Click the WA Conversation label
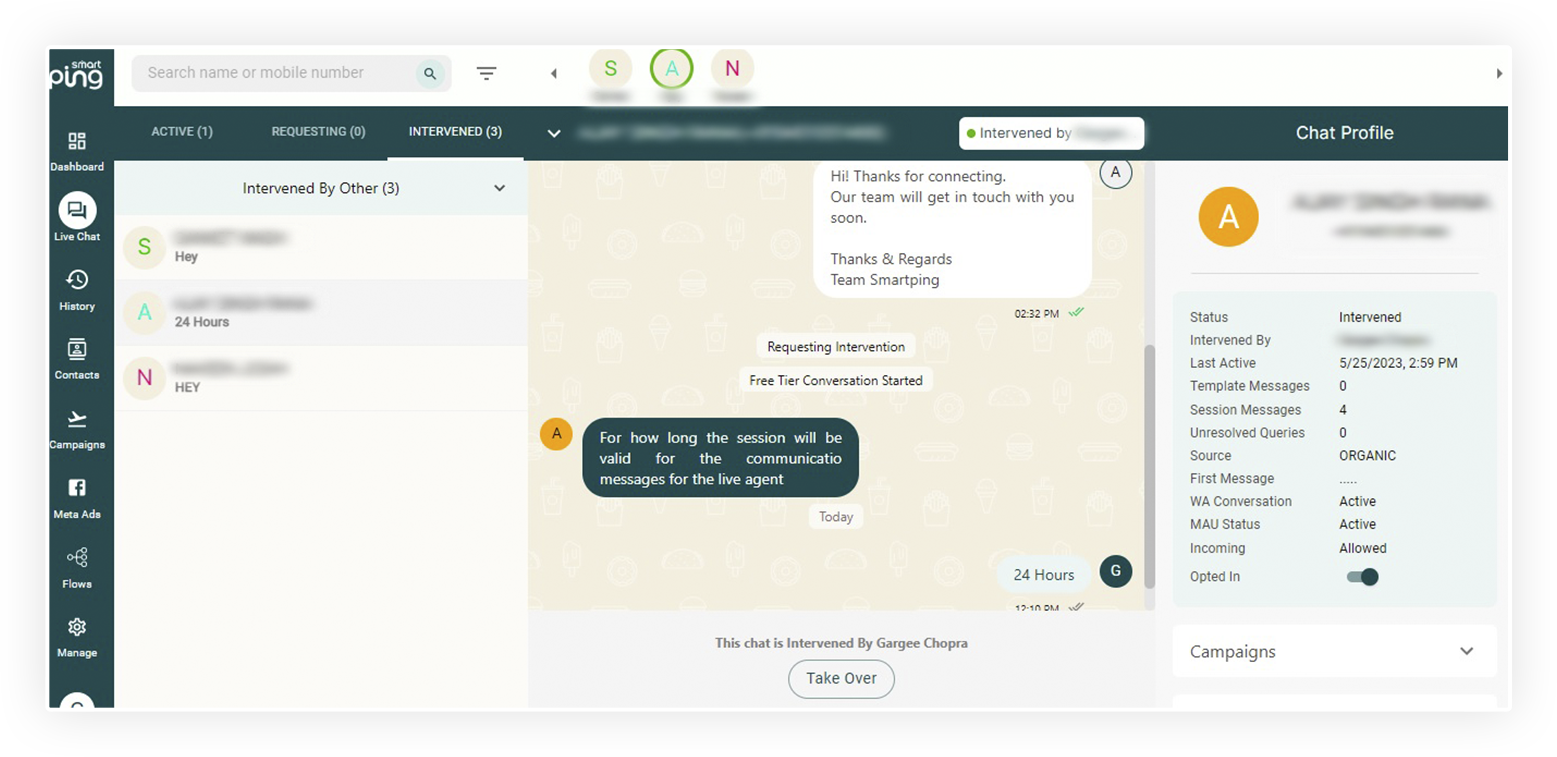The width and height of the screenshot is (1557, 757). click(x=1240, y=502)
